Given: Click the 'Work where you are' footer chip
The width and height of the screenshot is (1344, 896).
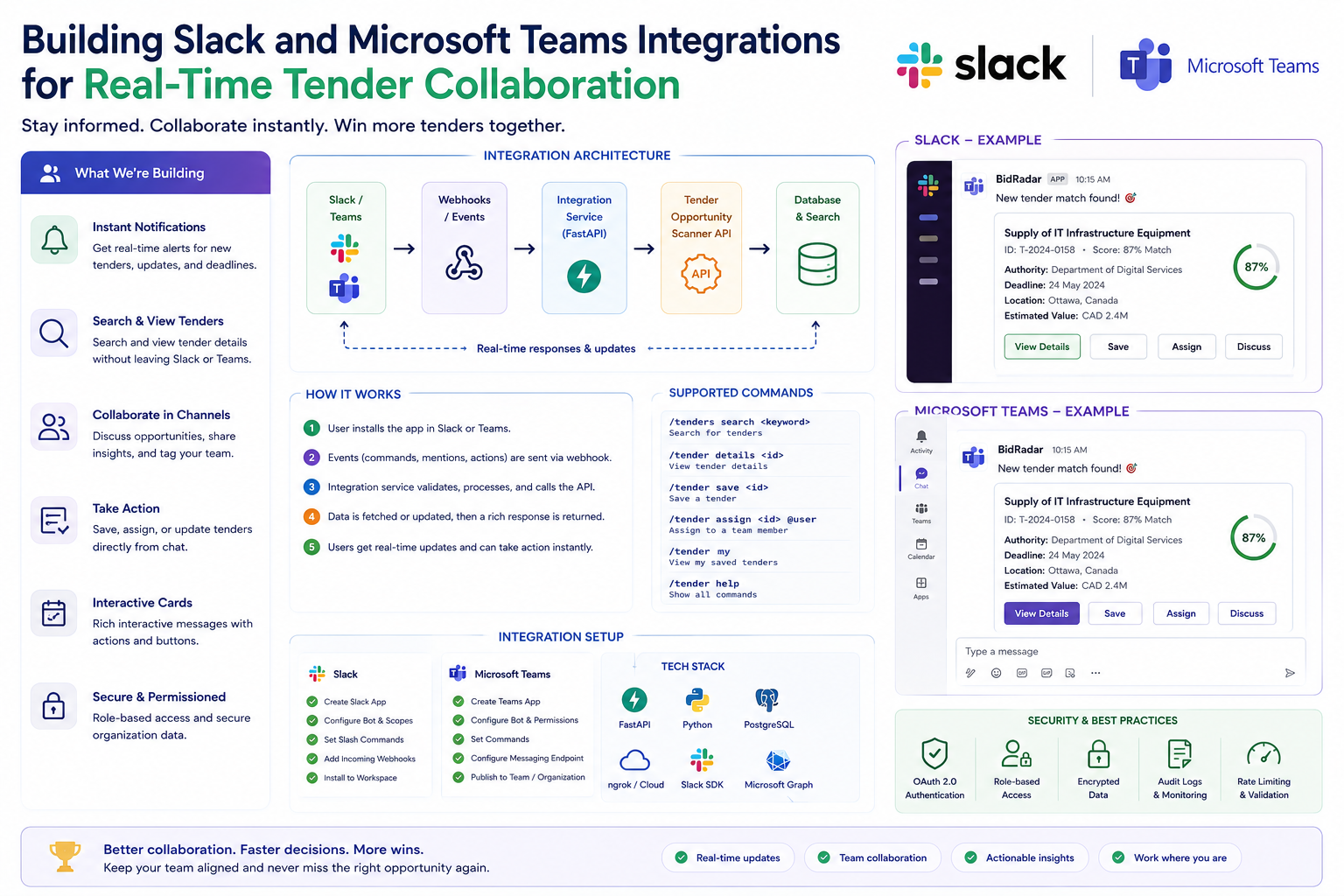Looking at the screenshot, I should (x=1170, y=857).
